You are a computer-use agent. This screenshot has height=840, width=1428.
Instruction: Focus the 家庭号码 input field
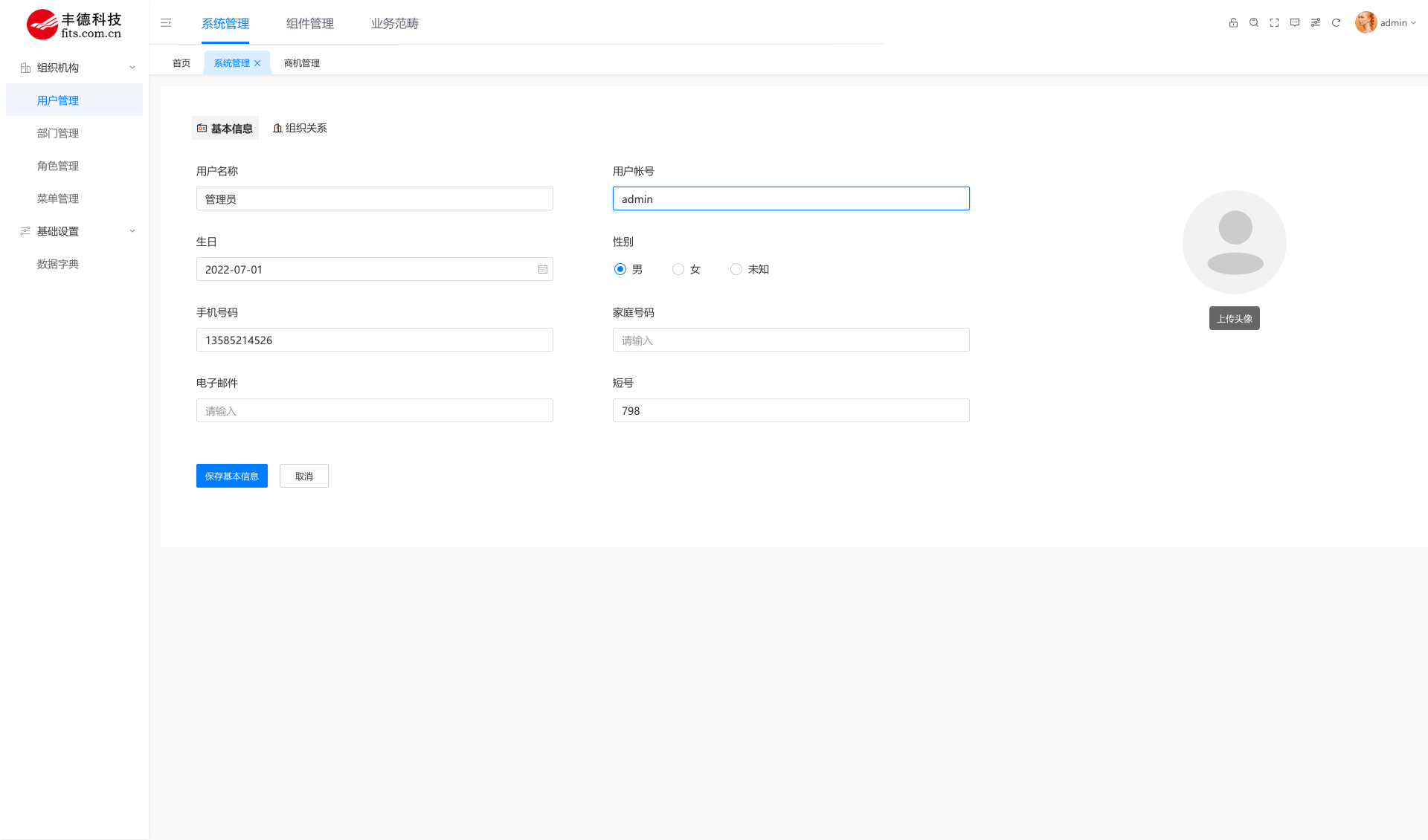coord(791,340)
